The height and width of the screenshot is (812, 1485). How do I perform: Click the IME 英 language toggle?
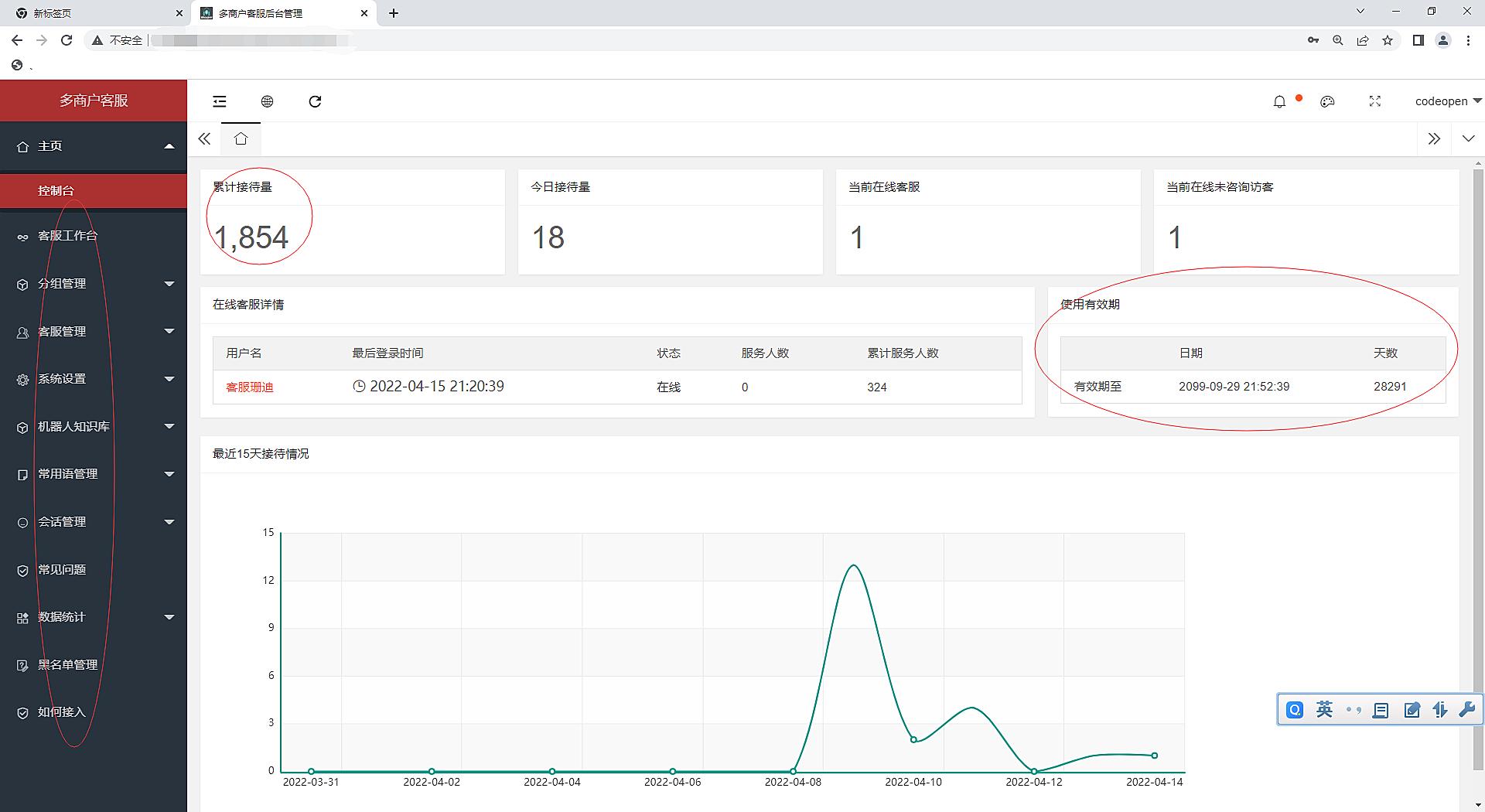click(1324, 710)
